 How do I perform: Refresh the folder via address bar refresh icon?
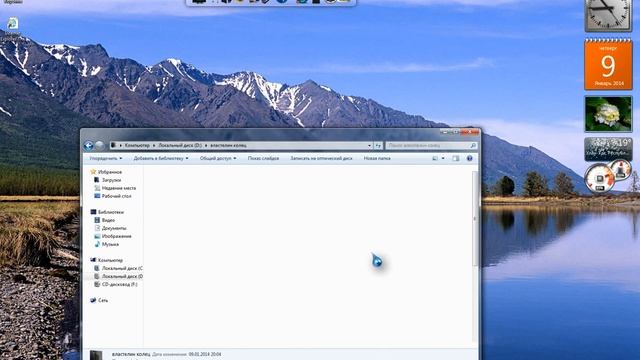tap(378, 145)
